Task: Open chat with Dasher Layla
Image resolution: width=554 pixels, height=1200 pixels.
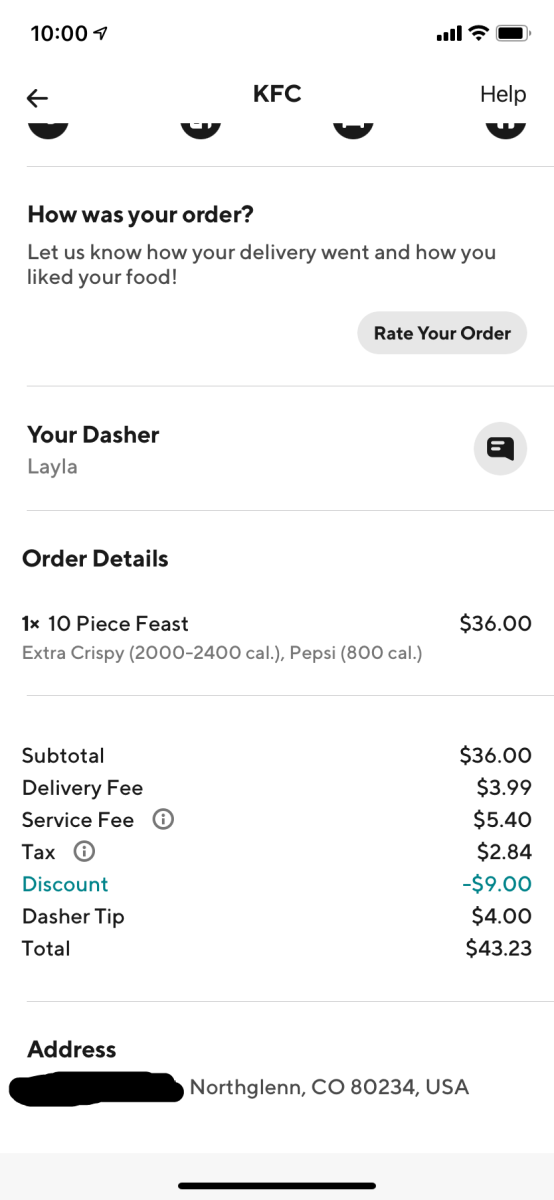Action: click(500, 448)
